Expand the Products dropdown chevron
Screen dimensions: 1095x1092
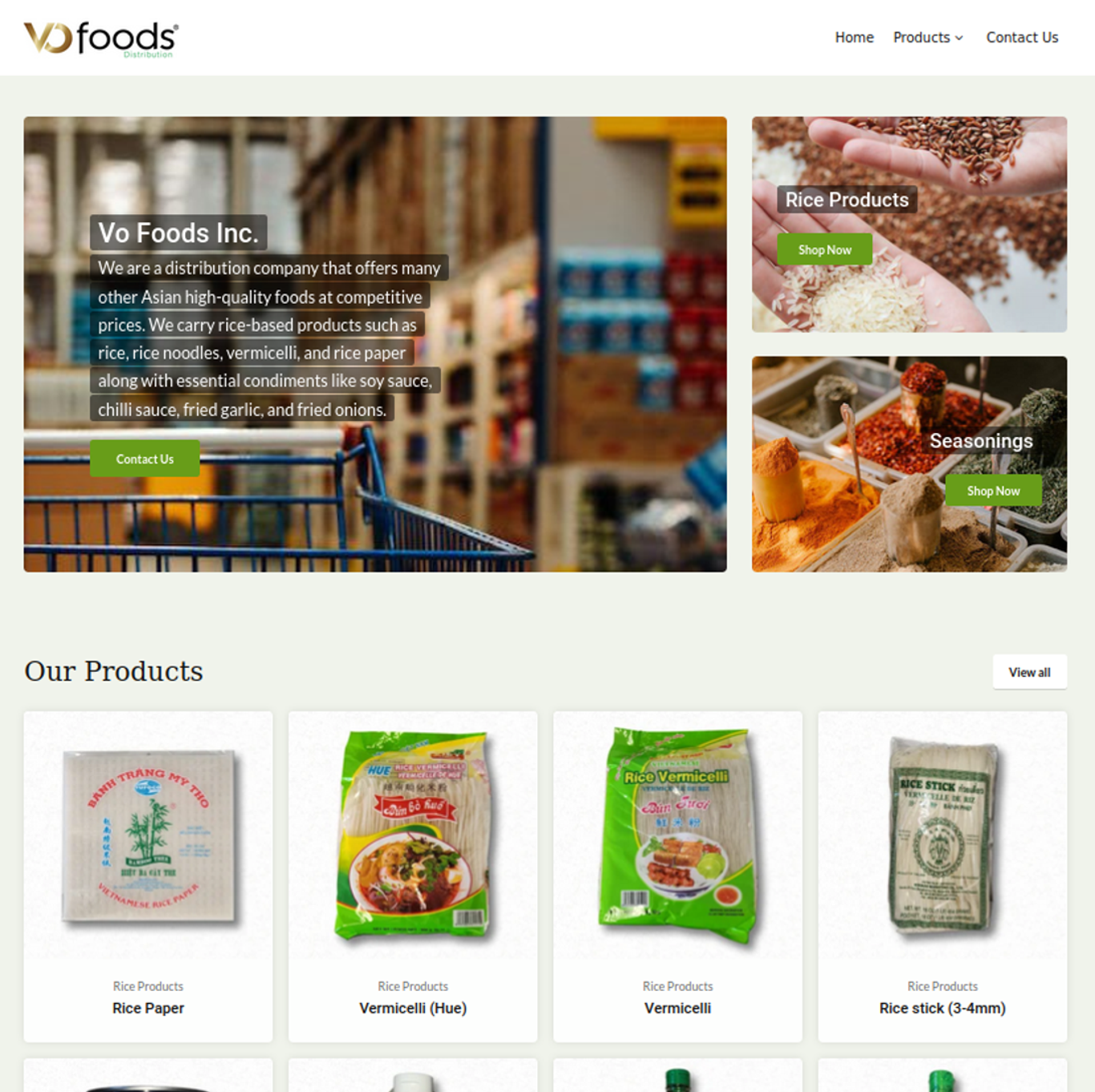(959, 38)
